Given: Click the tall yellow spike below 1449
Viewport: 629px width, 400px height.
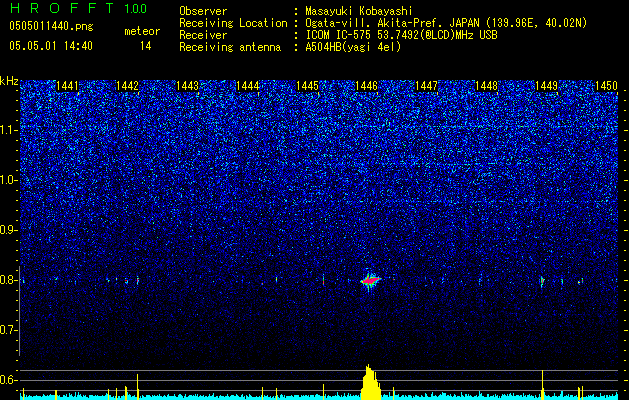Looking at the screenshot, I should (542, 384).
